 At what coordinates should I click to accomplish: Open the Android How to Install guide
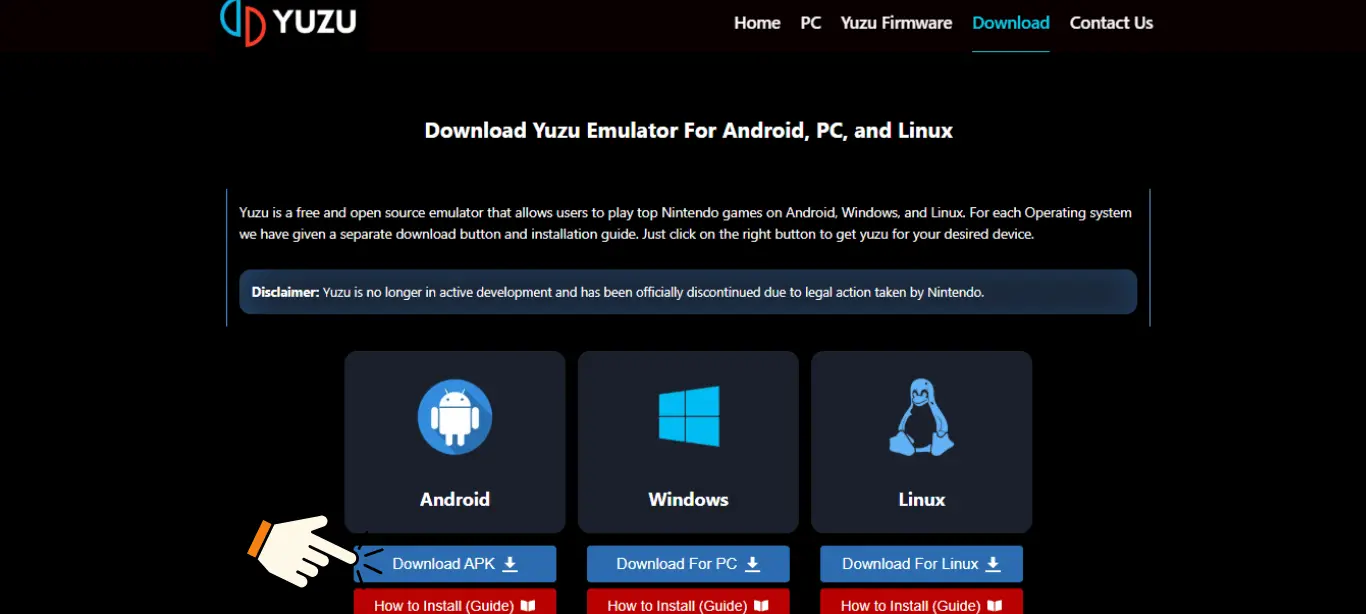click(455, 605)
